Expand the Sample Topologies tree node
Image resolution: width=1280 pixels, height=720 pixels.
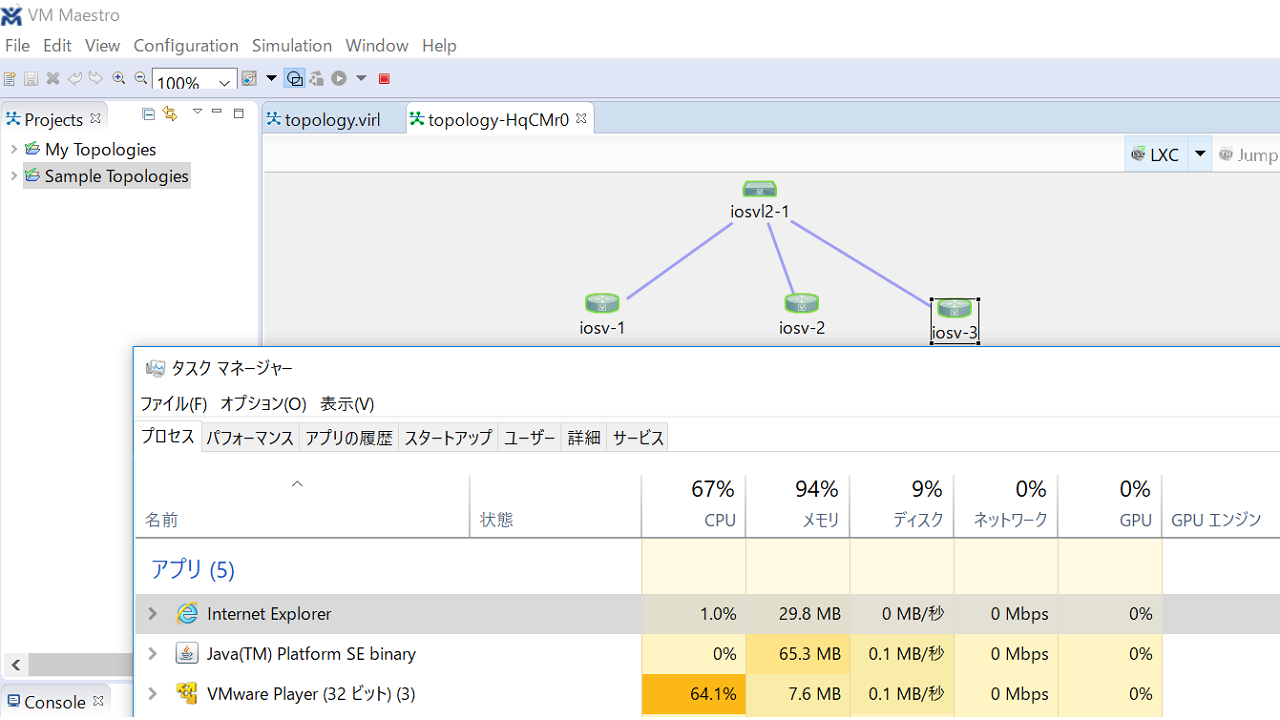(13, 176)
